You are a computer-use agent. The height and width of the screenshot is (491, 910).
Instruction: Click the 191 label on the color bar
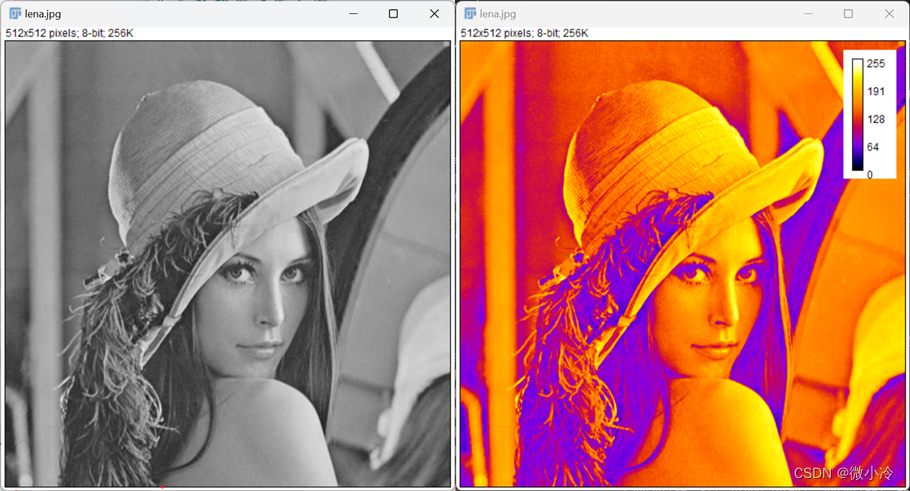[876, 91]
